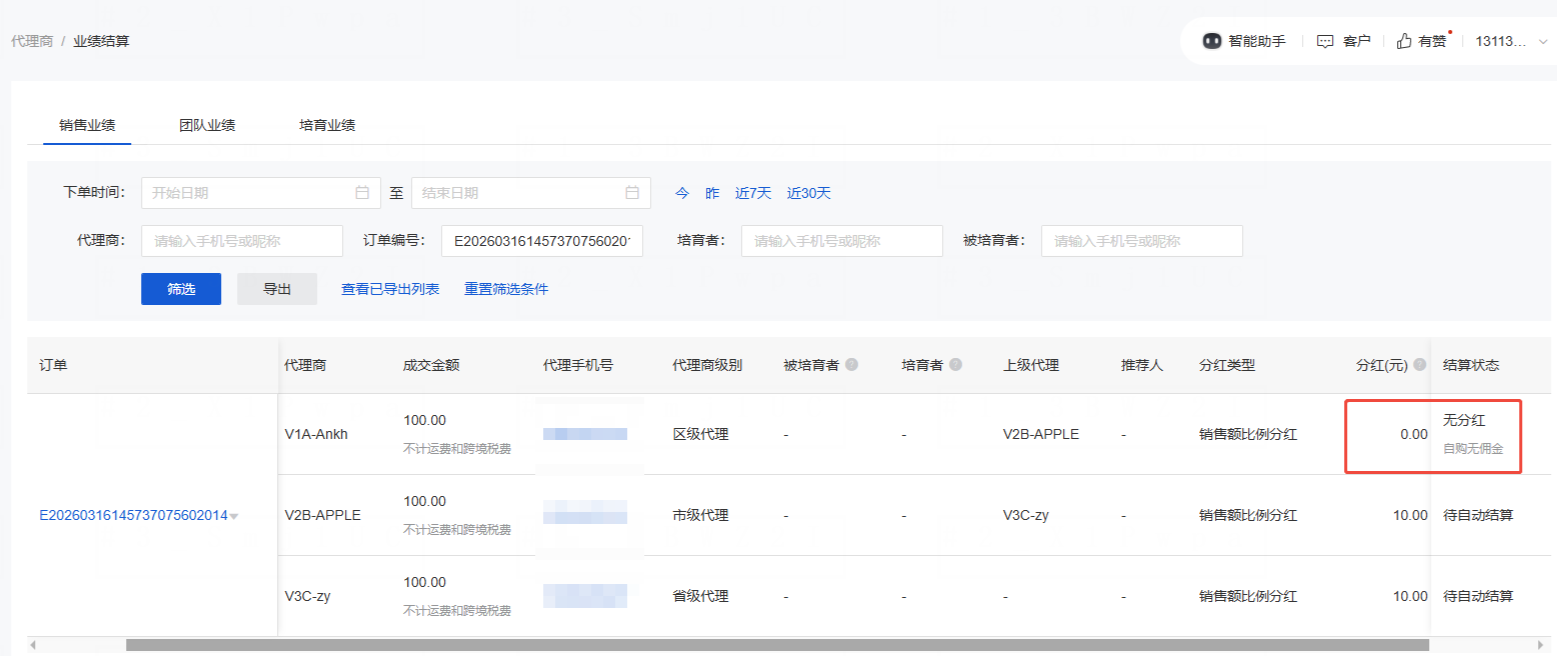This screenshot has width=1557, height=656.
Task: Click the horizontal scrollbar under the table
Action: tap(776, 646)
